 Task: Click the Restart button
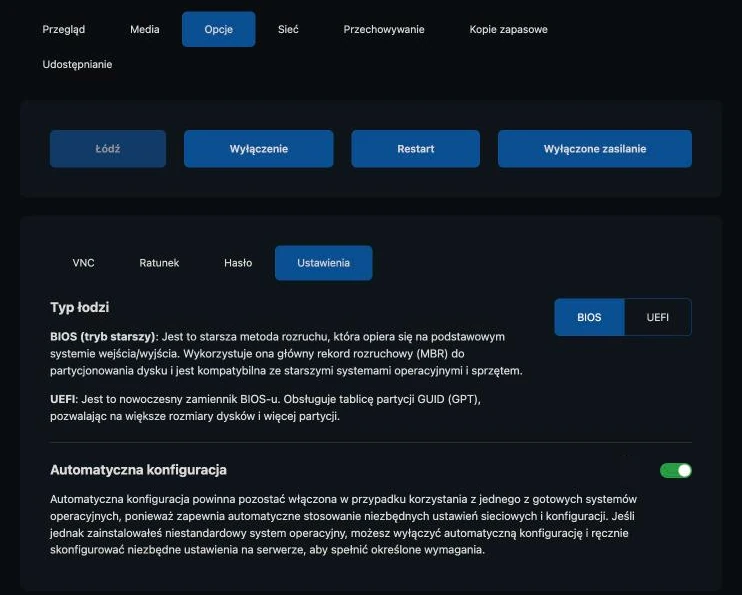[x=415, y=149]
